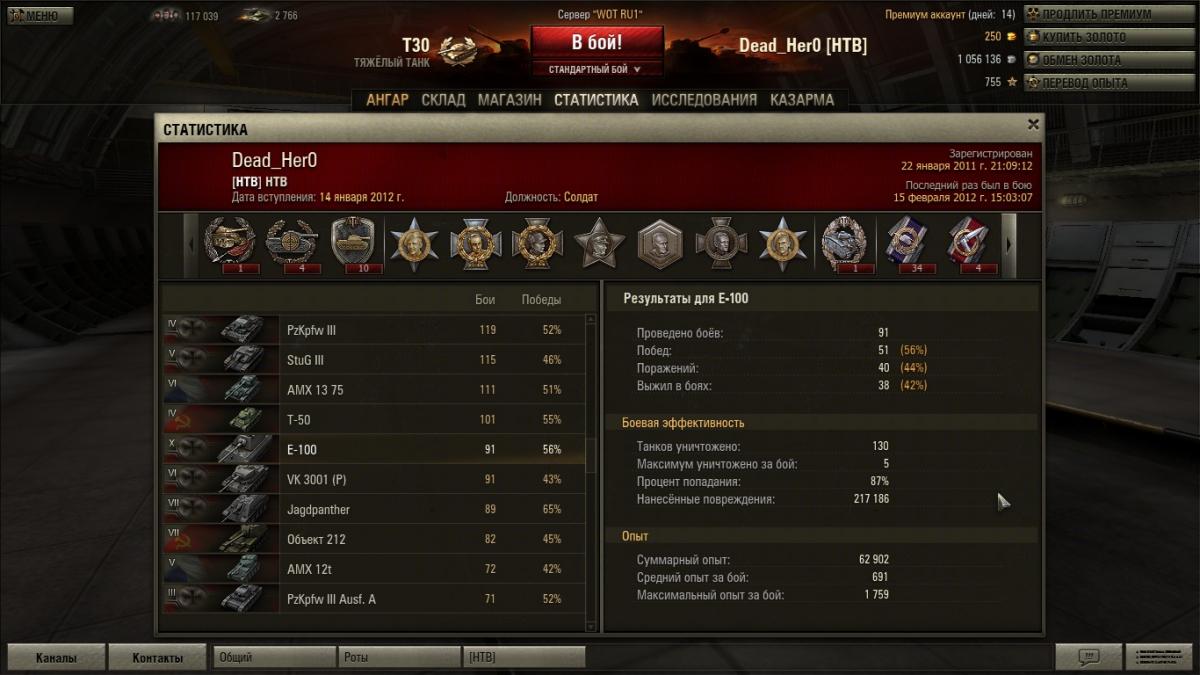Open the Каналы channels button
Viewport: 1200px width, 675px height.
[x=56, y=658]
